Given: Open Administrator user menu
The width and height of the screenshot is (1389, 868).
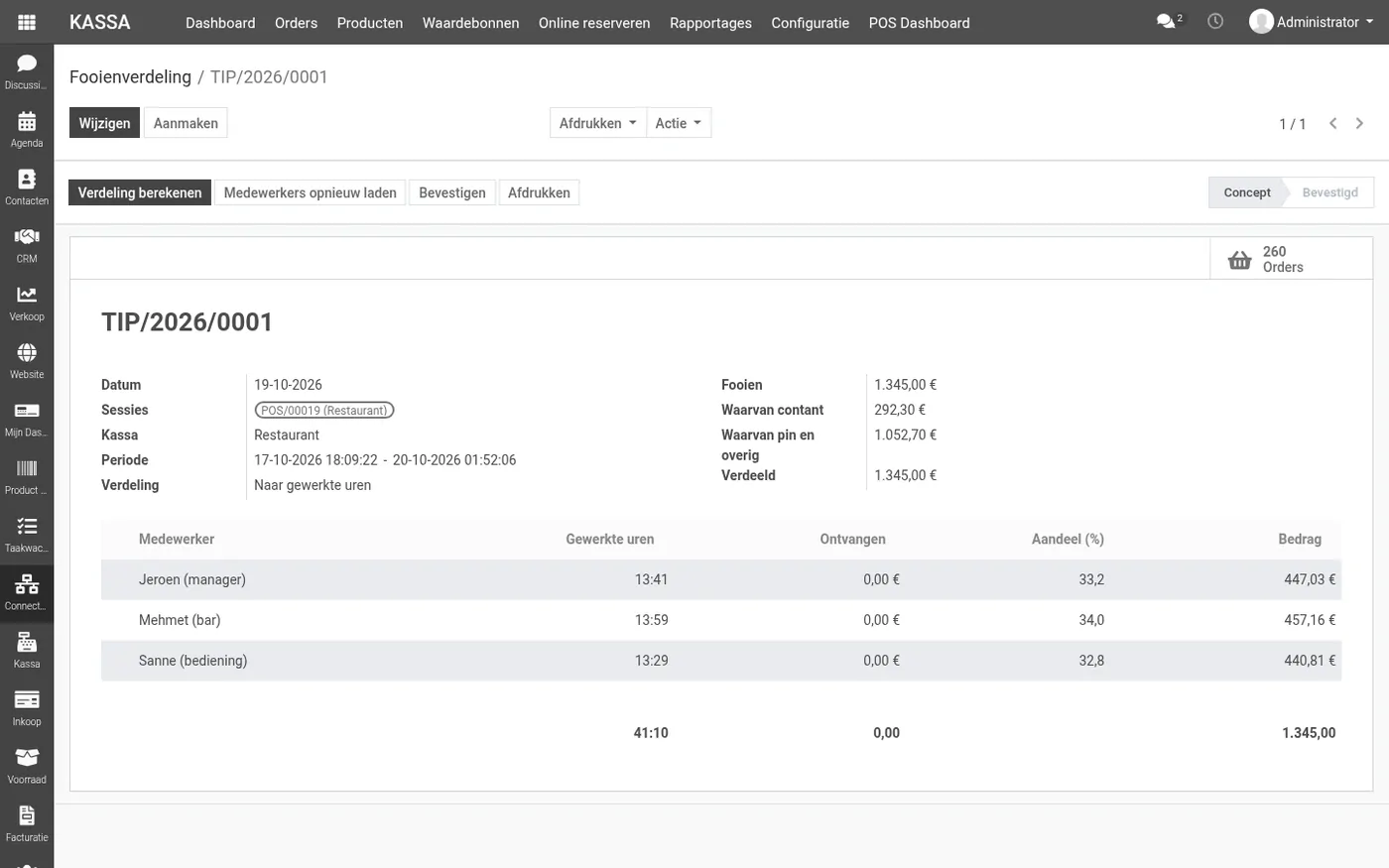Looking at the screenshot, I should point(1312,22).
